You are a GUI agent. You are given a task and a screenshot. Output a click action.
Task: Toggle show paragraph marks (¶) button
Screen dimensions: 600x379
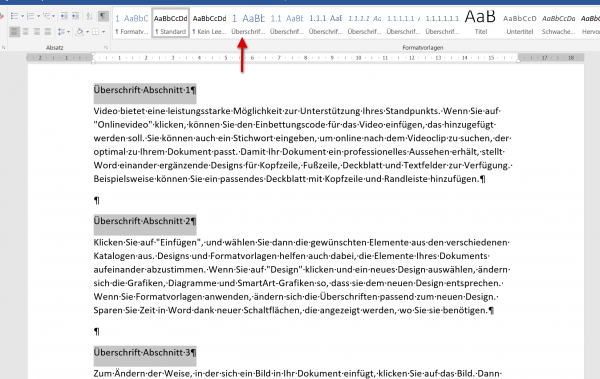pyautogui.click(x=103, y=16)
